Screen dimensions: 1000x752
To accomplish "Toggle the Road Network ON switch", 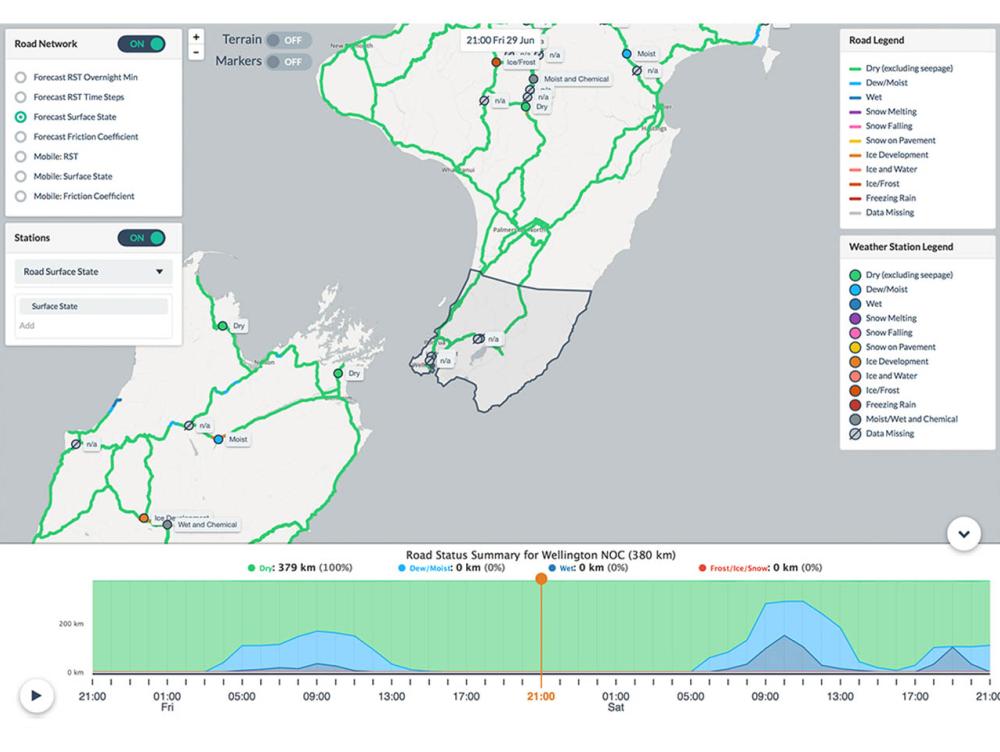I will pyautogui.click(x=143, y=44).
